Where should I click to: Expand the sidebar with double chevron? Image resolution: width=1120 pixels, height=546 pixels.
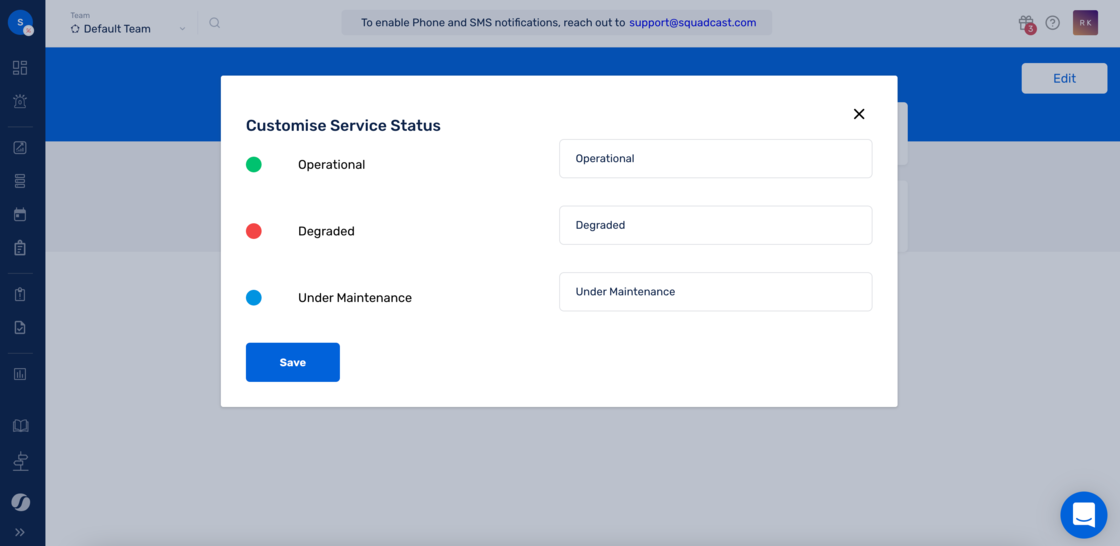20,532
